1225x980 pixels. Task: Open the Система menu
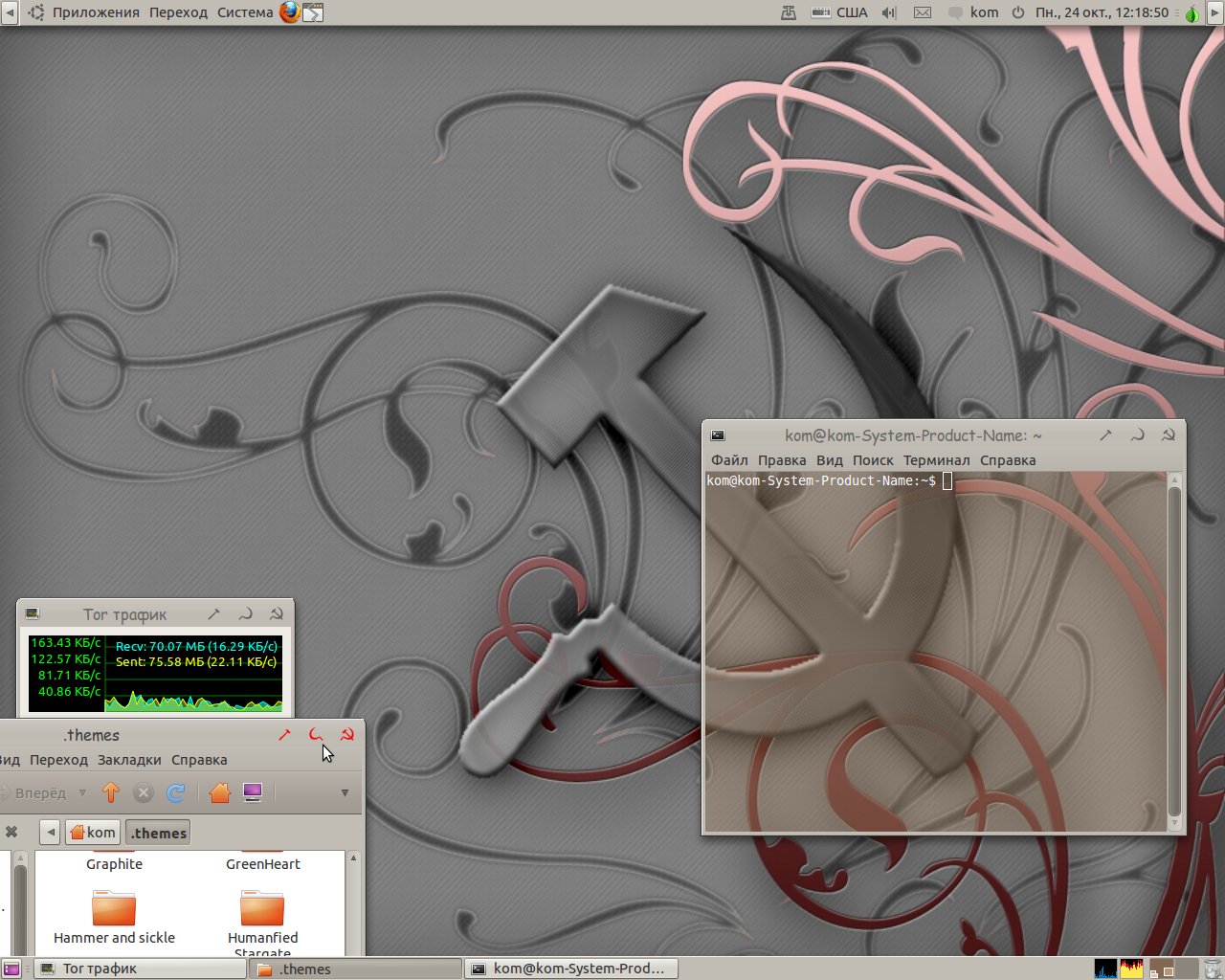[x=245, y=12]
